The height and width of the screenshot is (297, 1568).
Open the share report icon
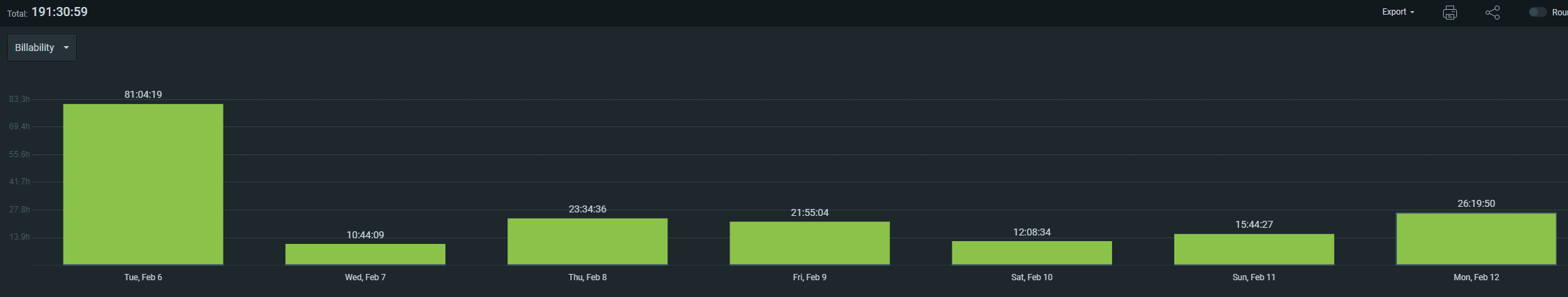pos(1492,13)
